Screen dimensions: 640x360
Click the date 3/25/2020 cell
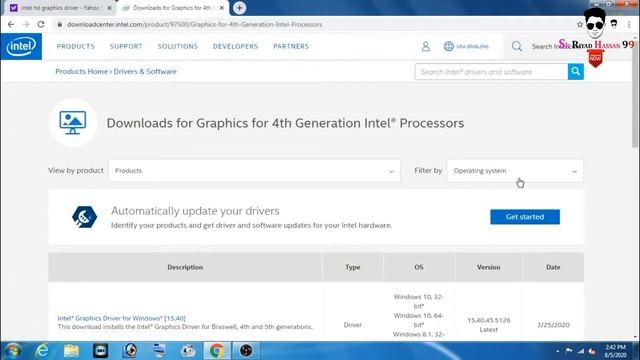[553, 325]
